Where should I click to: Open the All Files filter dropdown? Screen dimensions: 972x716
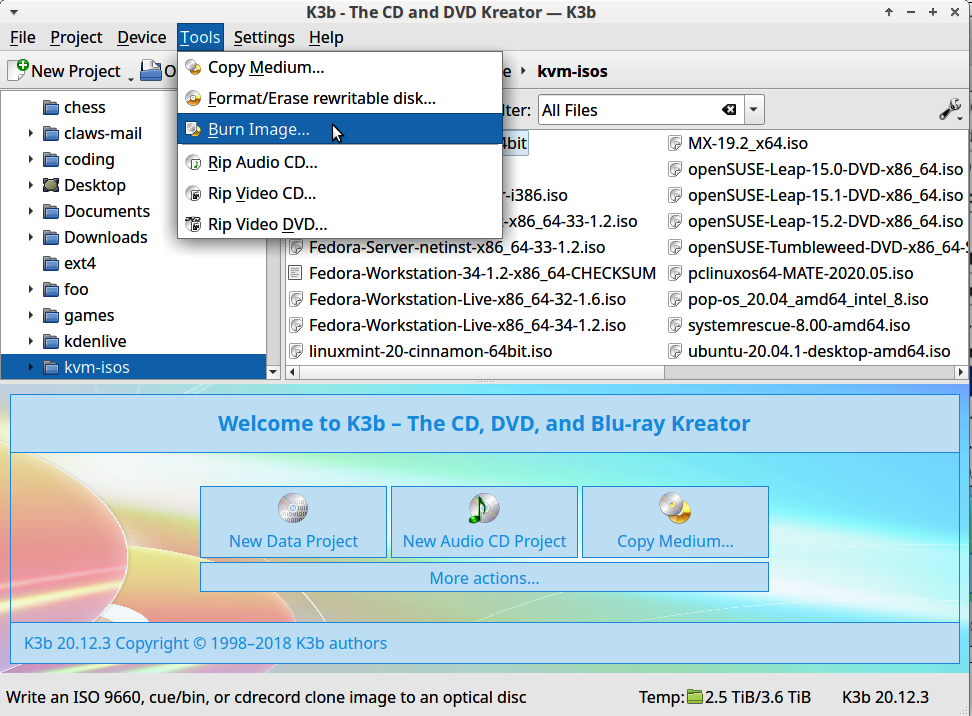753,110
